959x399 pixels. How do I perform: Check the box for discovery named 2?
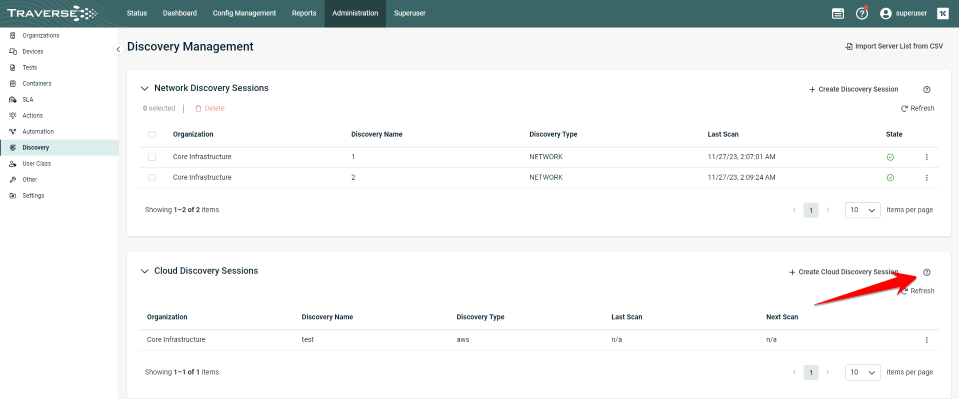152,177
